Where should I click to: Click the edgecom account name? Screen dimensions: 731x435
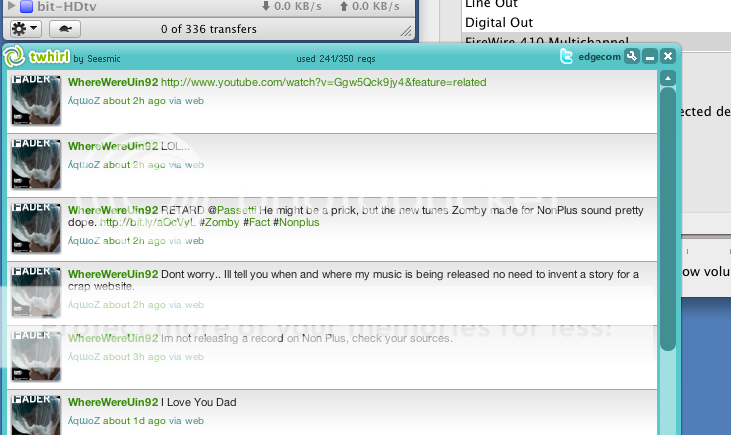coord(599,57)
